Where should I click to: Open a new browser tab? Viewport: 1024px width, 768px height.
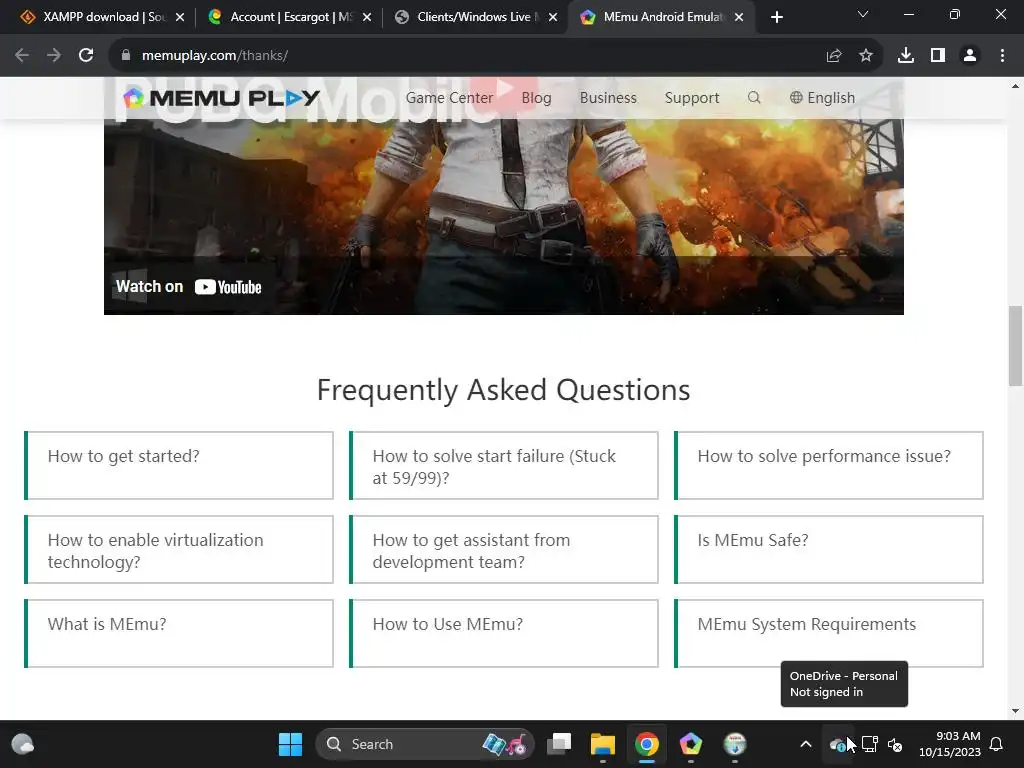(776, 18)
